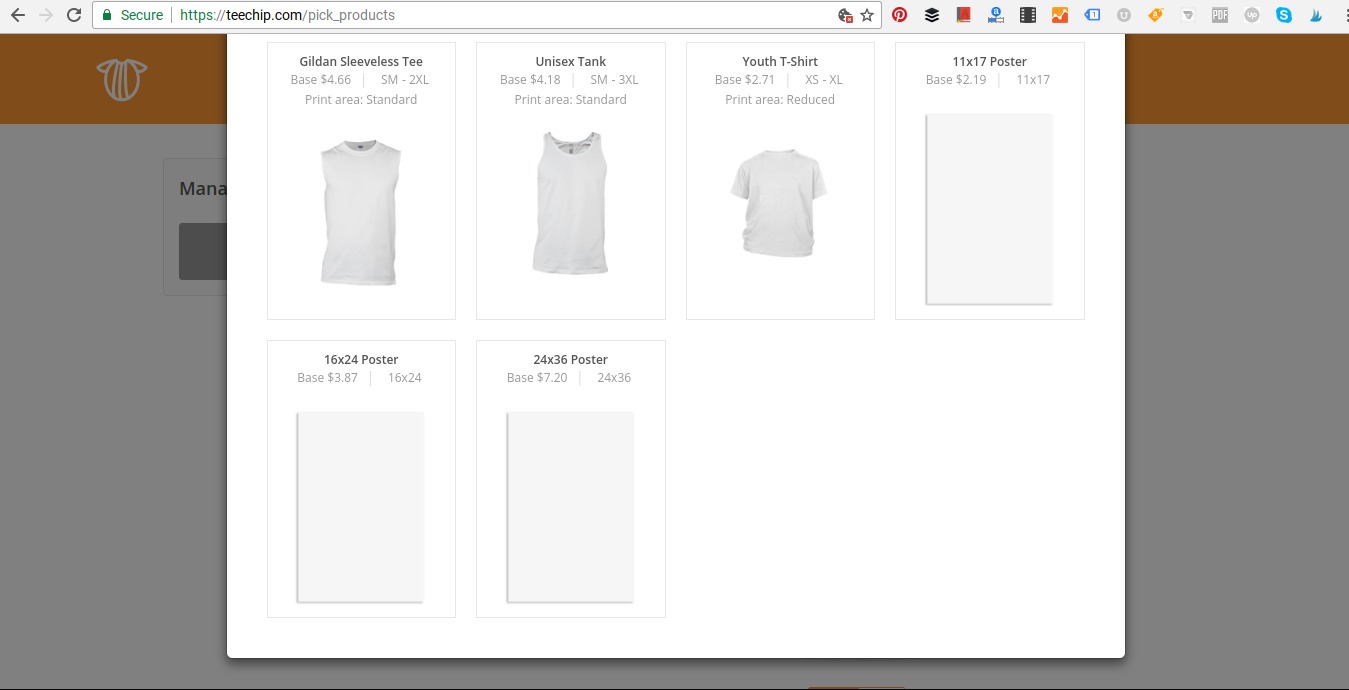
Task: Bookmark this page with the star icon
Action: click(x=866, y=15)
